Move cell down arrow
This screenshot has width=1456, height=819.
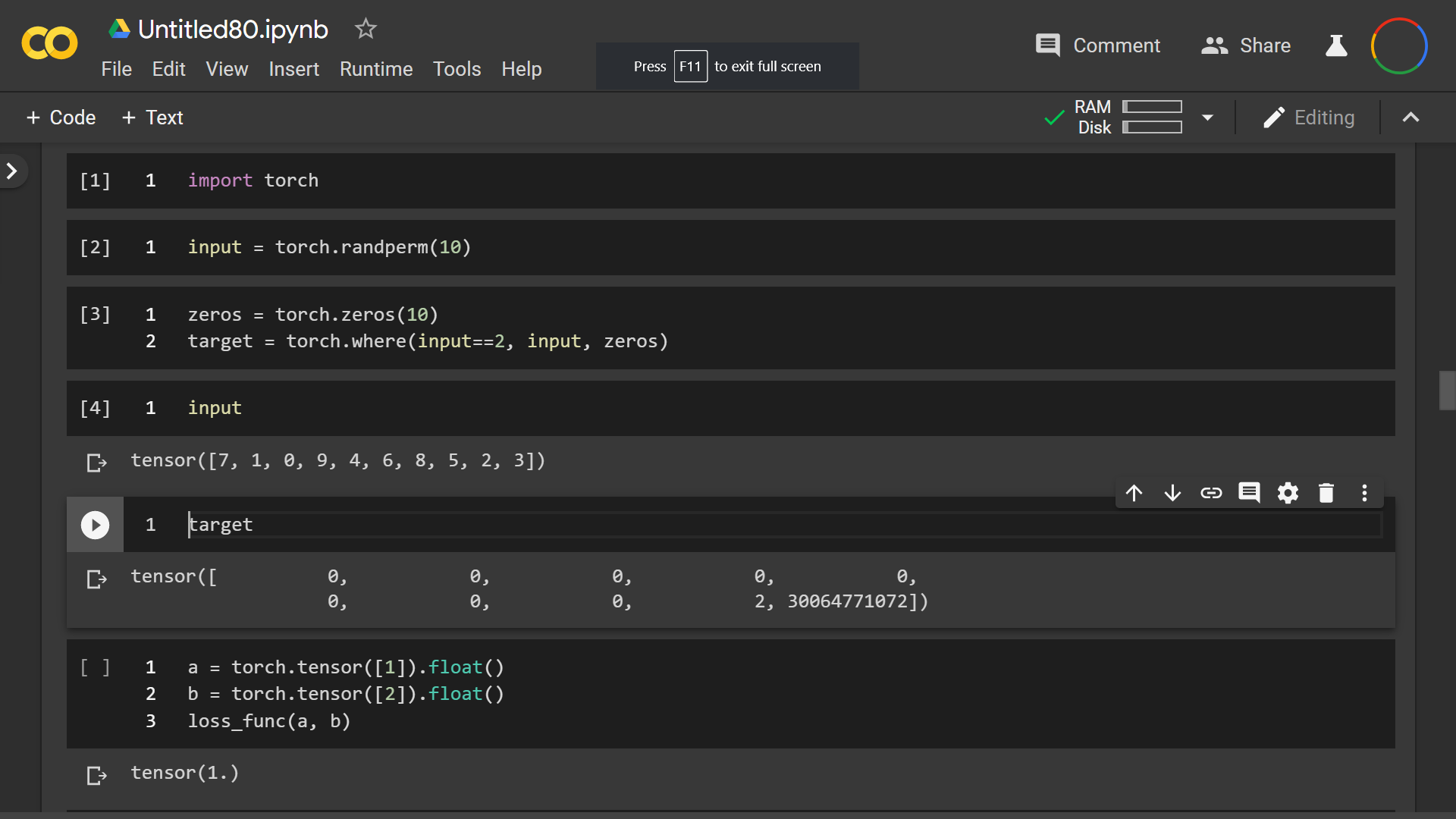coord(1172,493)
